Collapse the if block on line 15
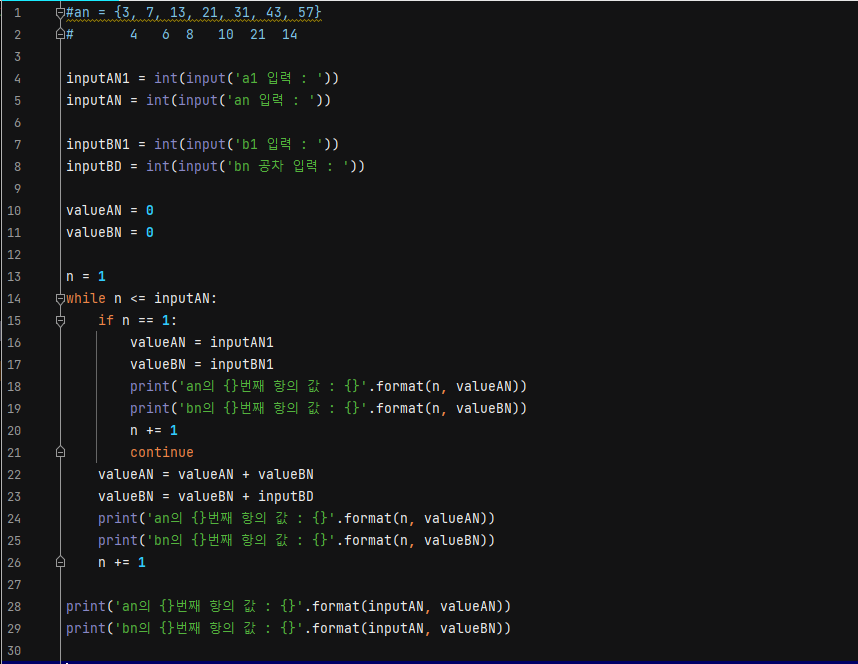 60,321
